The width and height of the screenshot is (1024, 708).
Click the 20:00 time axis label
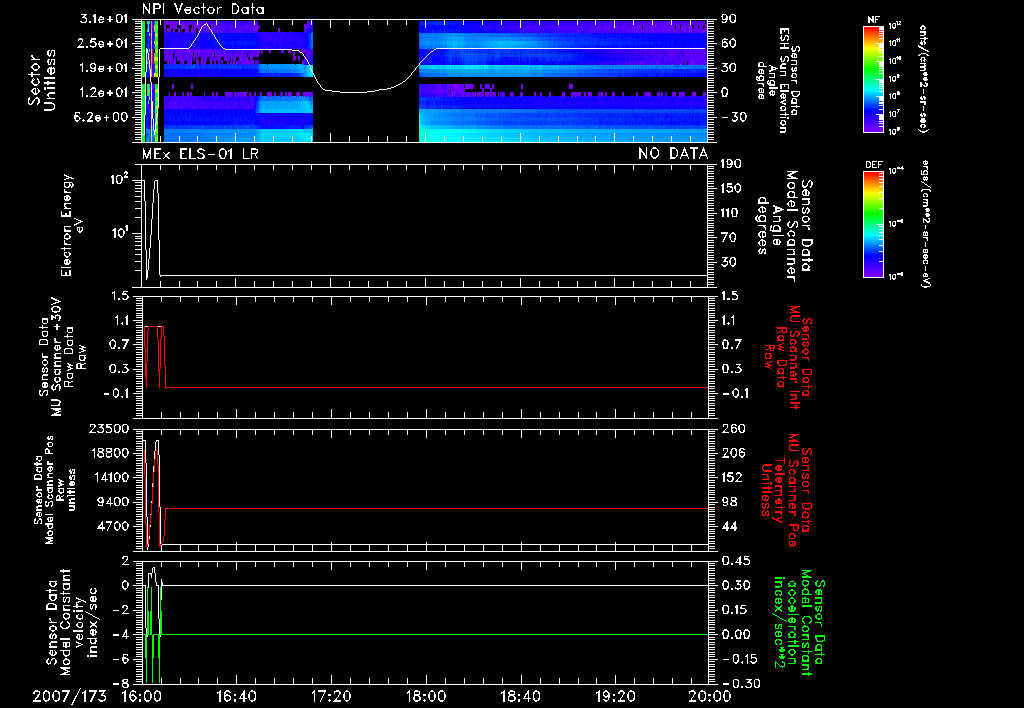[x=710, y=696]
